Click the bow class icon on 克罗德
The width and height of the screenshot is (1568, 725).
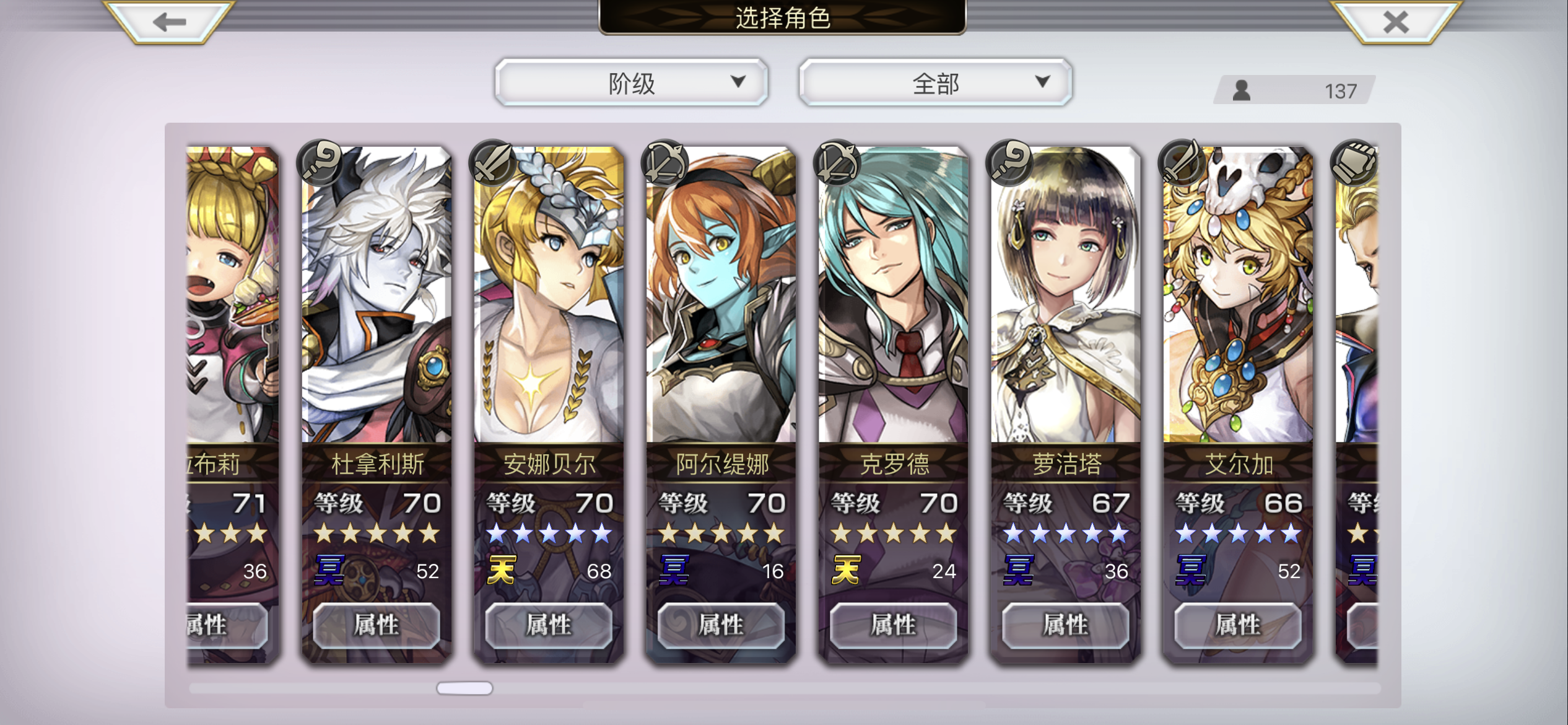click(x=837, y=163)
